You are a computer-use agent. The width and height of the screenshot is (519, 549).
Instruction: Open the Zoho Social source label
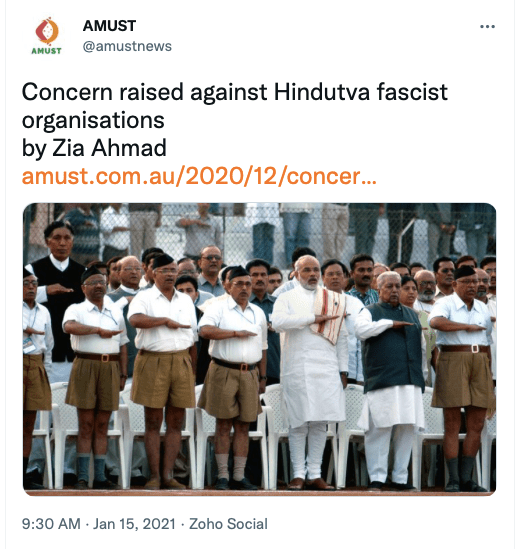point(228,524)
